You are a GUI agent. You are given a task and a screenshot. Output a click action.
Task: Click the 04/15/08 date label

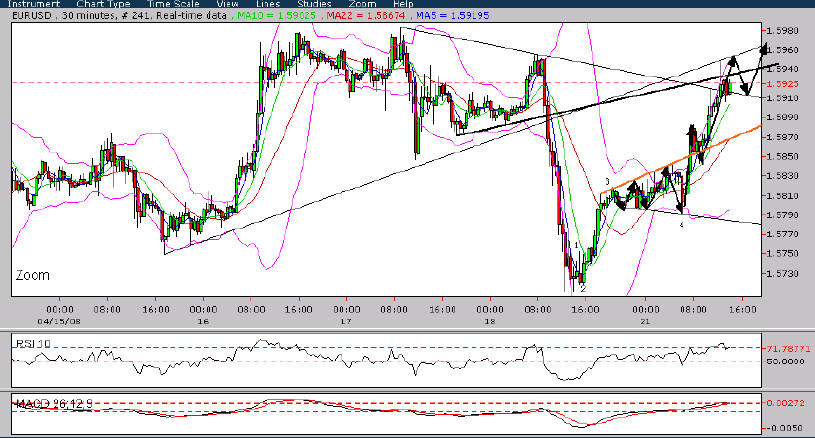59,321
